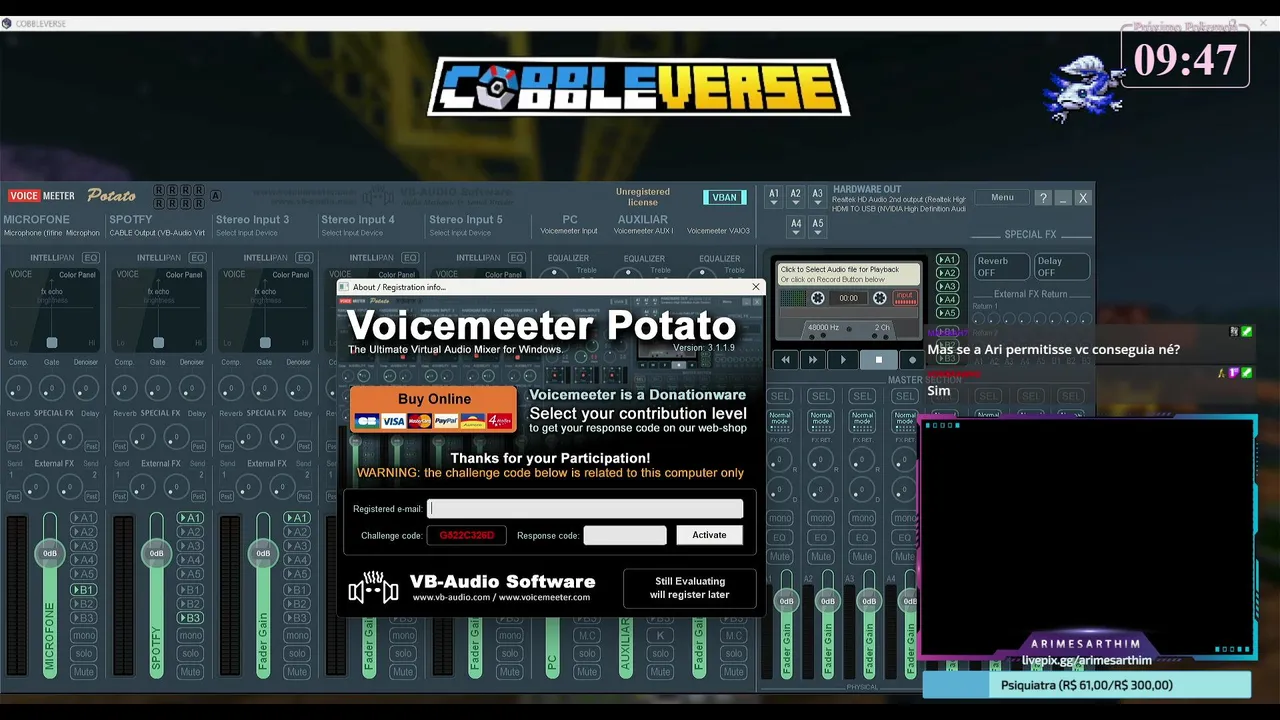Fast-forward the cassette recorder

[x=815, y=359]
